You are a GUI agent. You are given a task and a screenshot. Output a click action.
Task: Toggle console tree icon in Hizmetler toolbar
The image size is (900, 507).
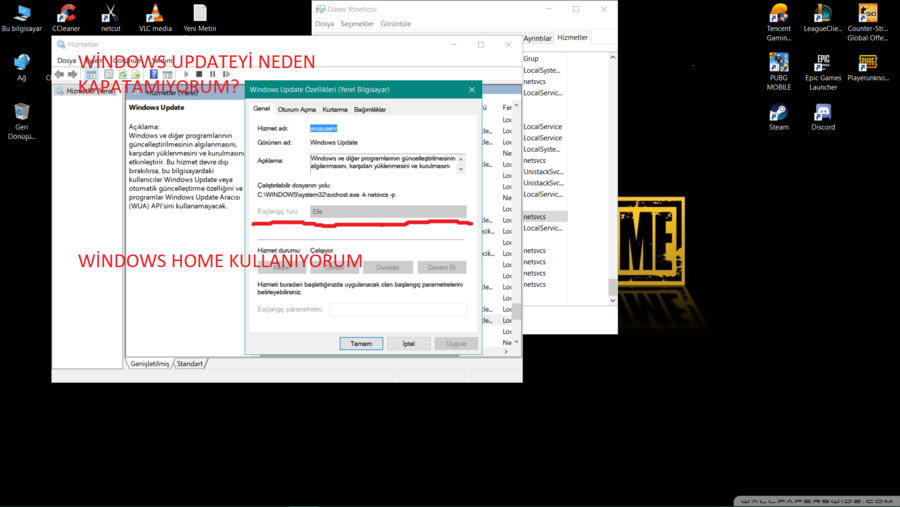point(91,74)
